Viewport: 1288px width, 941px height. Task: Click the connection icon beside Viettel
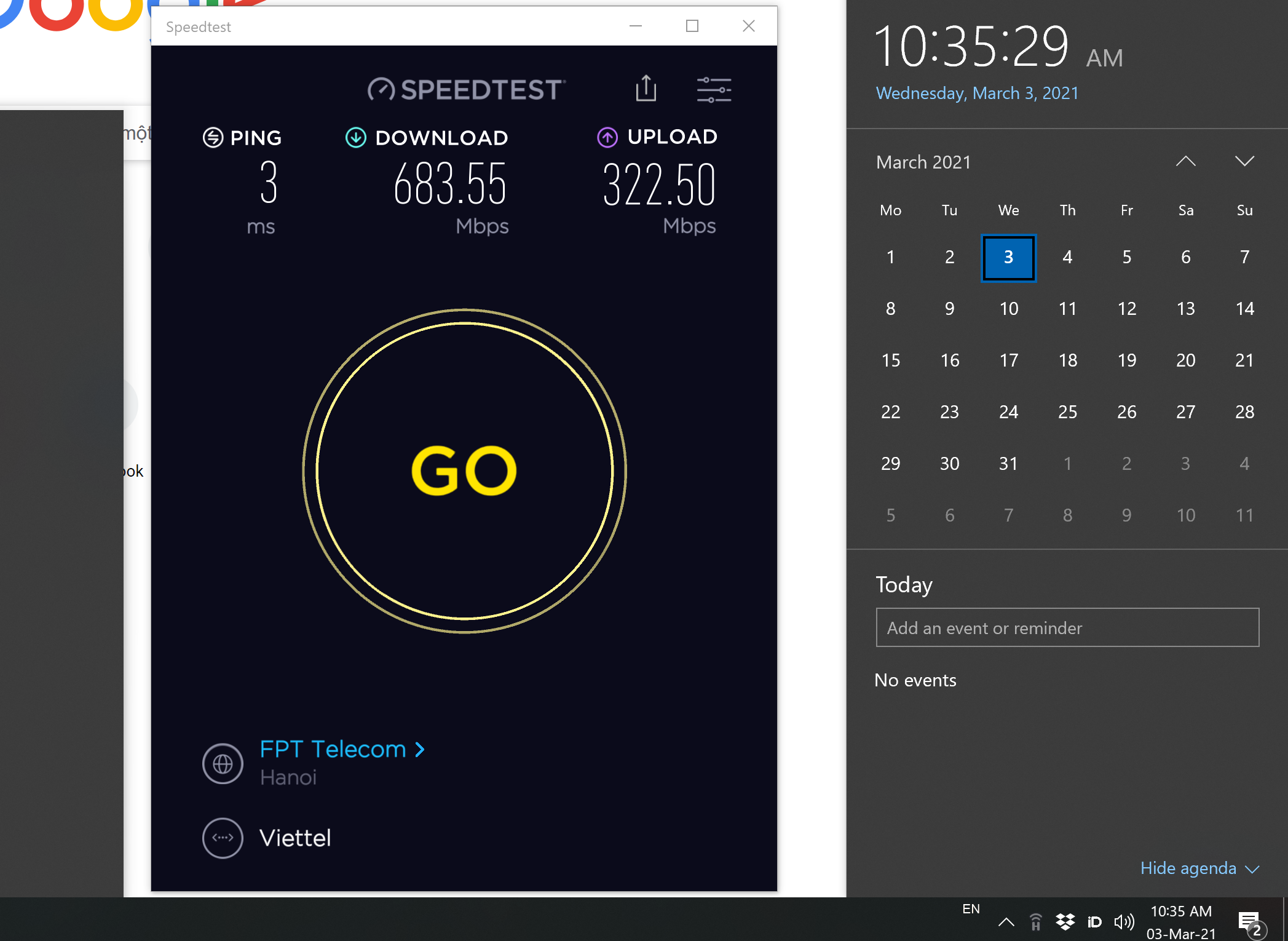tap(223, 838)
